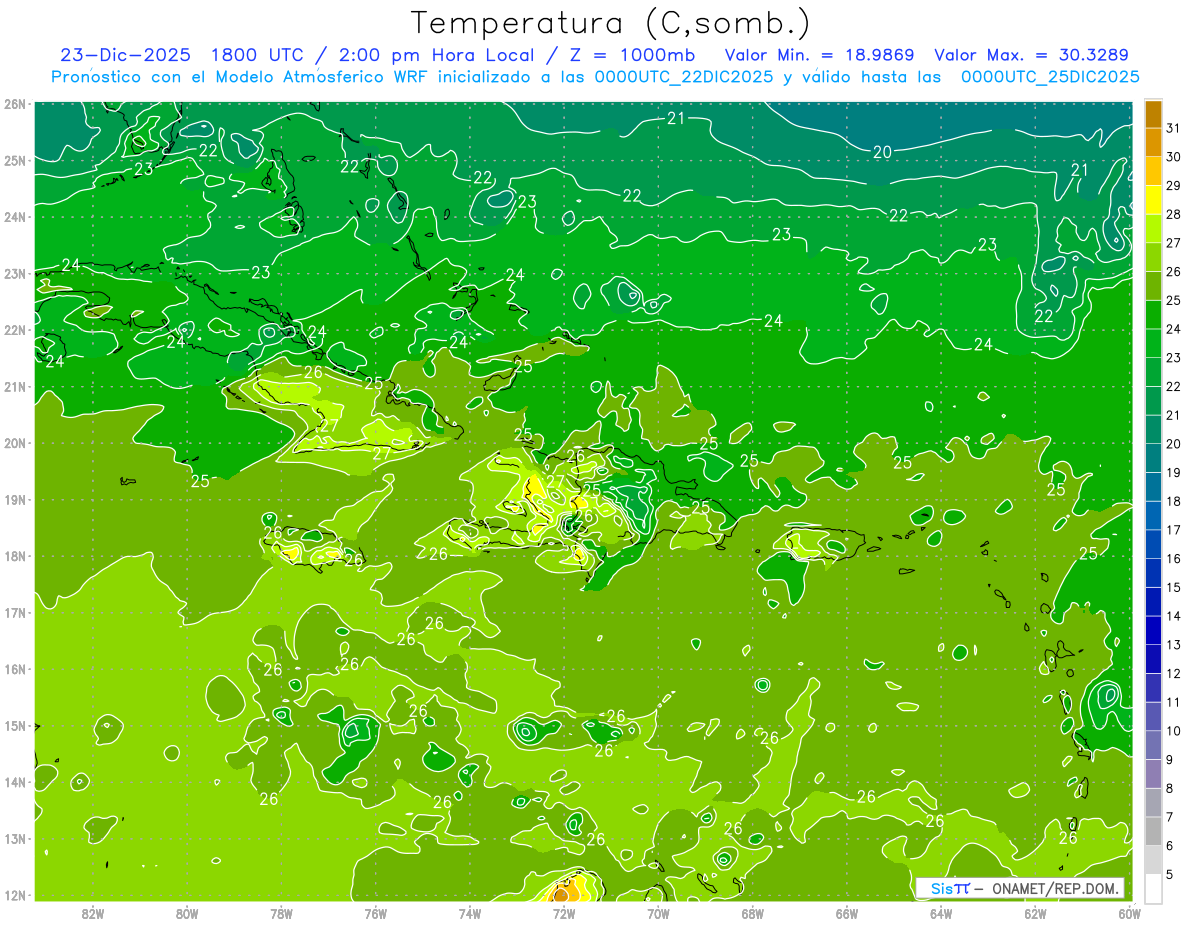Screen dimensions: 1200x927
Task: Click legend value 9
Action: point(1170,760)
